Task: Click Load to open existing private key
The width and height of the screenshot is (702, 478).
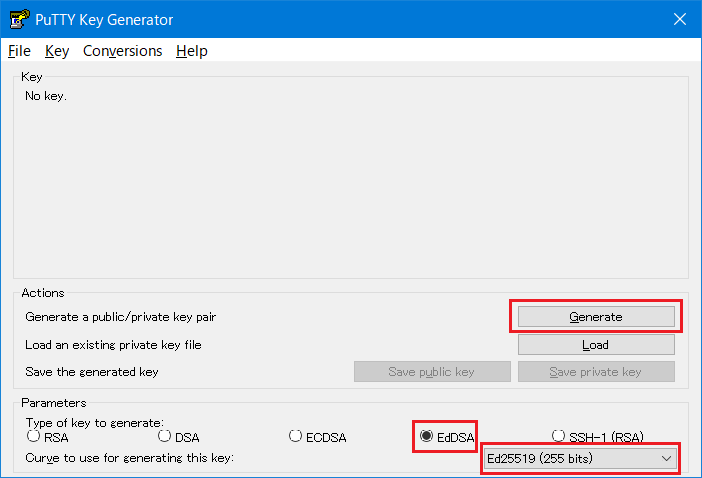Action: point(596,344)
